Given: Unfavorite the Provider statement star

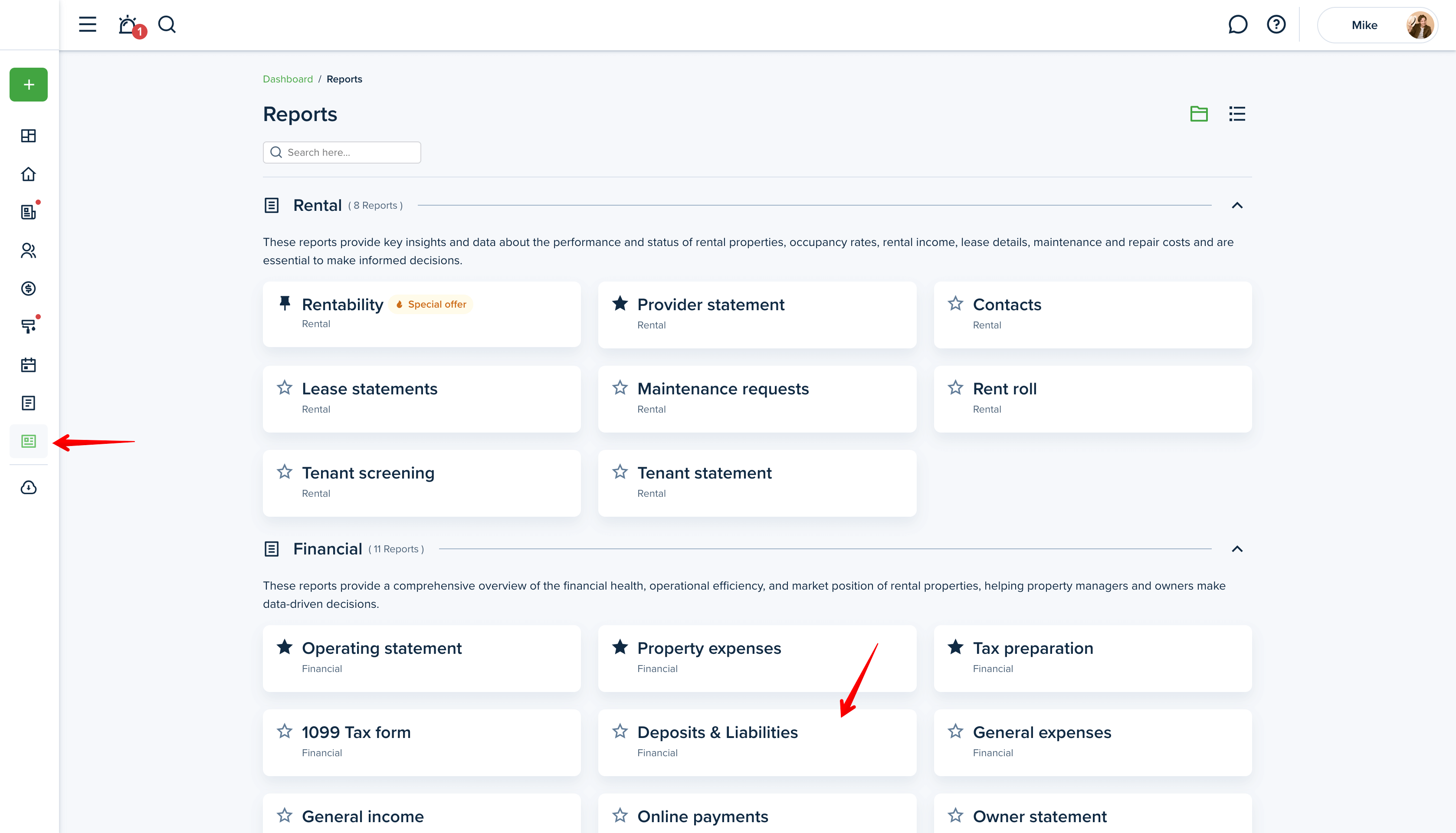Looking at the screenshot, I should [620, 303].
